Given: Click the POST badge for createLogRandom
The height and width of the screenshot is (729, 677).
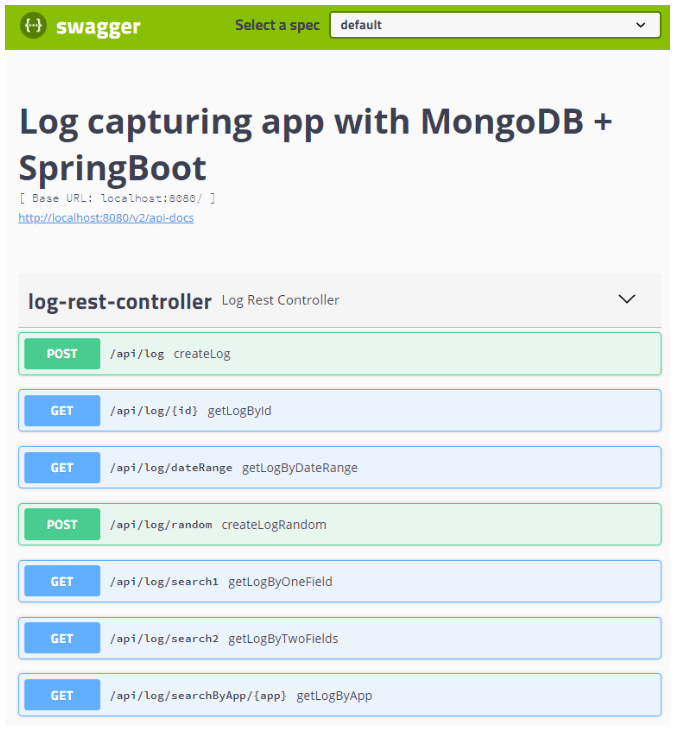Looking at the screenshot, I should [62, 524].
